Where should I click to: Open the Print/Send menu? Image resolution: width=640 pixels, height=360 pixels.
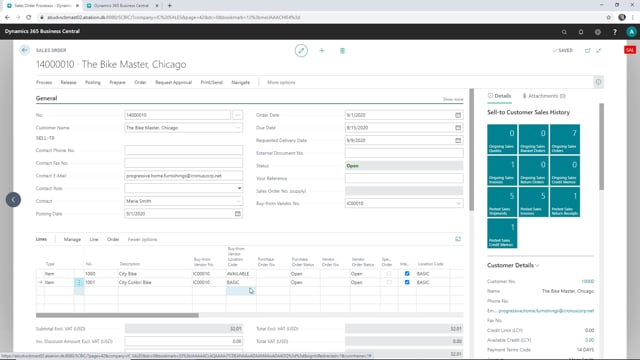[211, 82]
